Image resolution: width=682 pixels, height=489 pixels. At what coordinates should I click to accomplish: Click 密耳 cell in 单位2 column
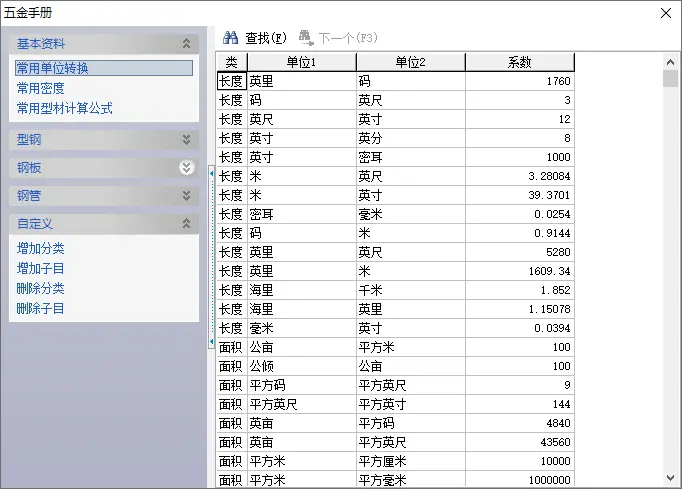point(411,157)
